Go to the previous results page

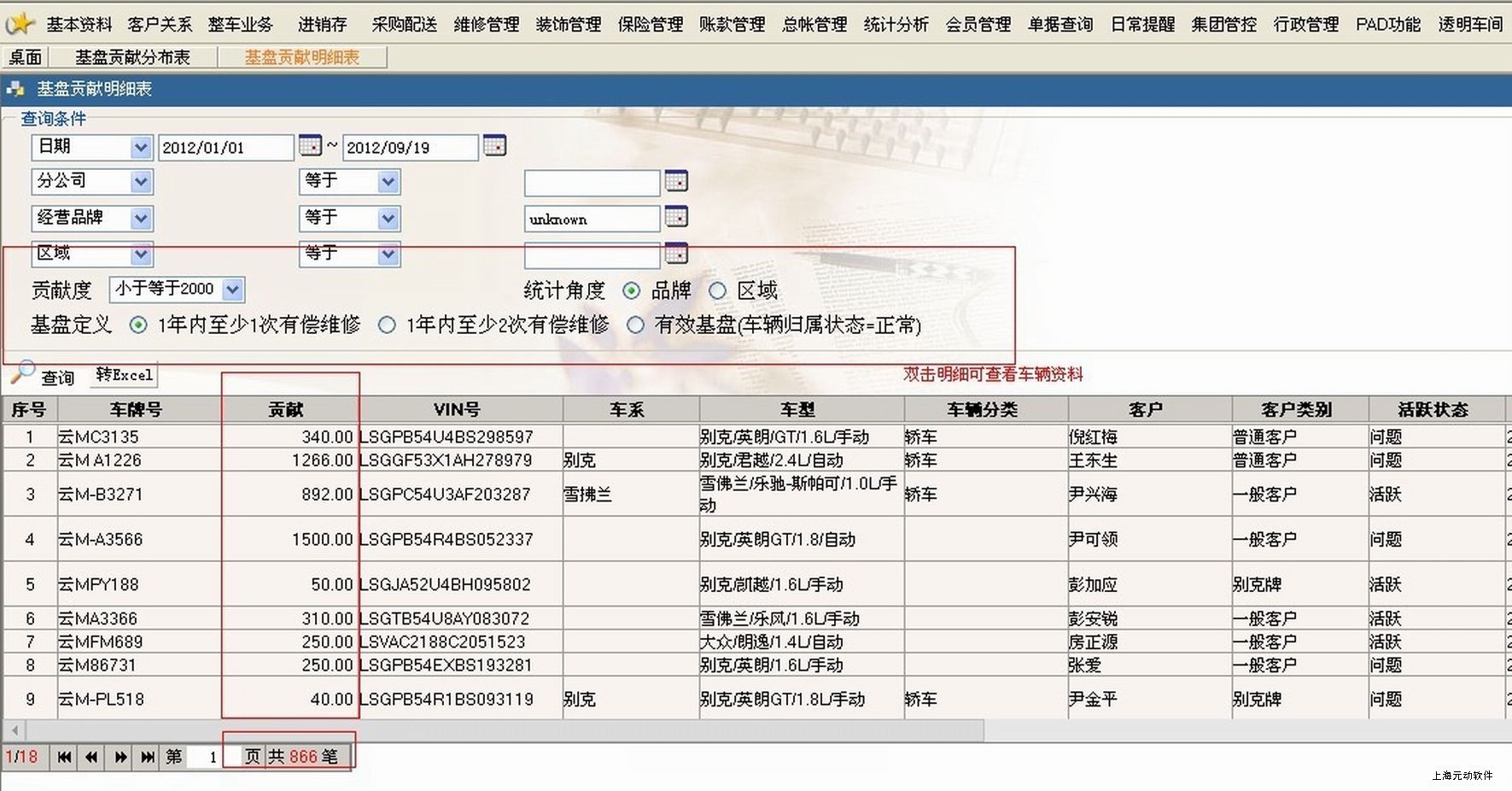[91, 757]
